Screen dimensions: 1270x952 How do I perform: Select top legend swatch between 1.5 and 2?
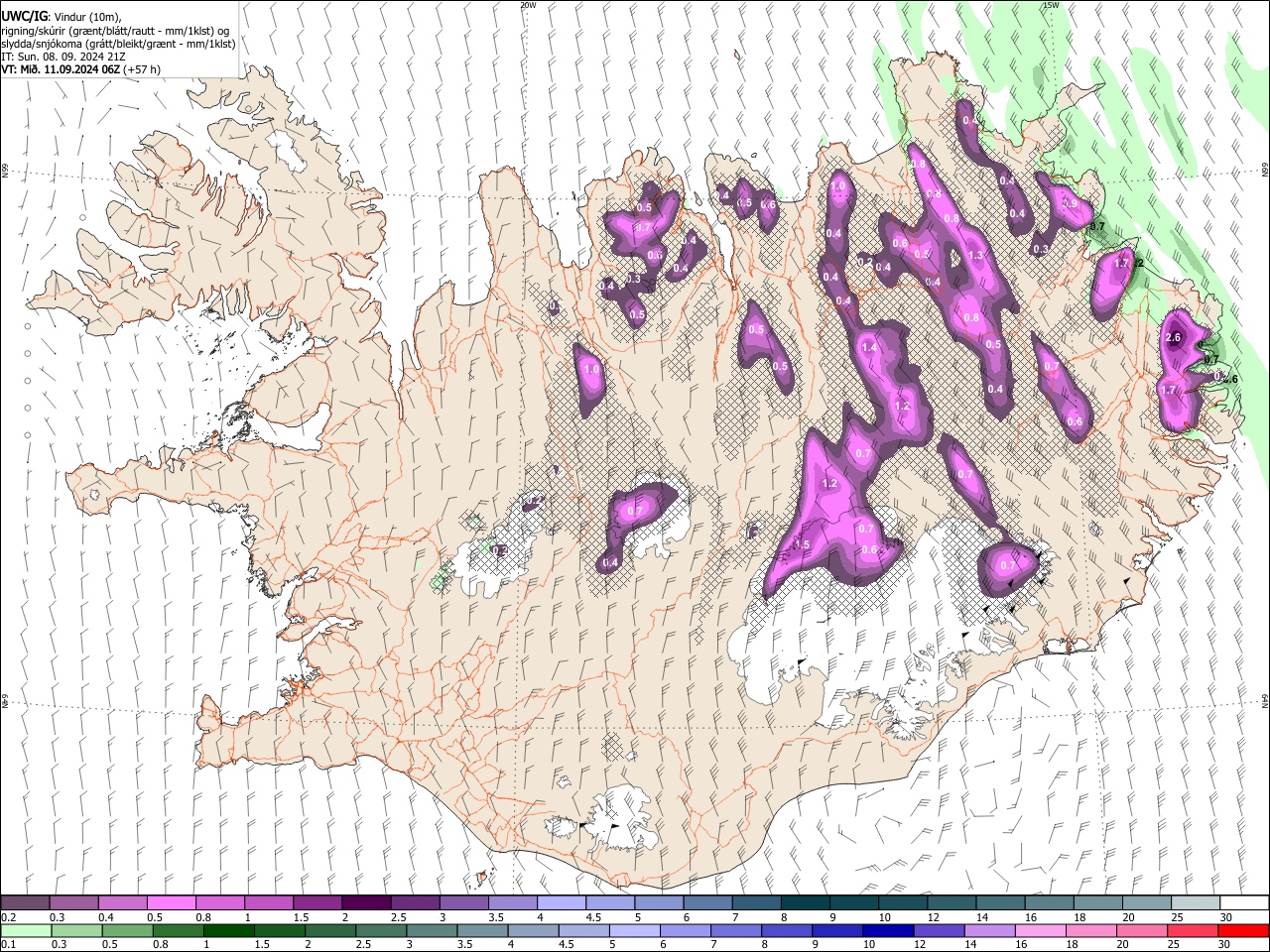point(317,902)
